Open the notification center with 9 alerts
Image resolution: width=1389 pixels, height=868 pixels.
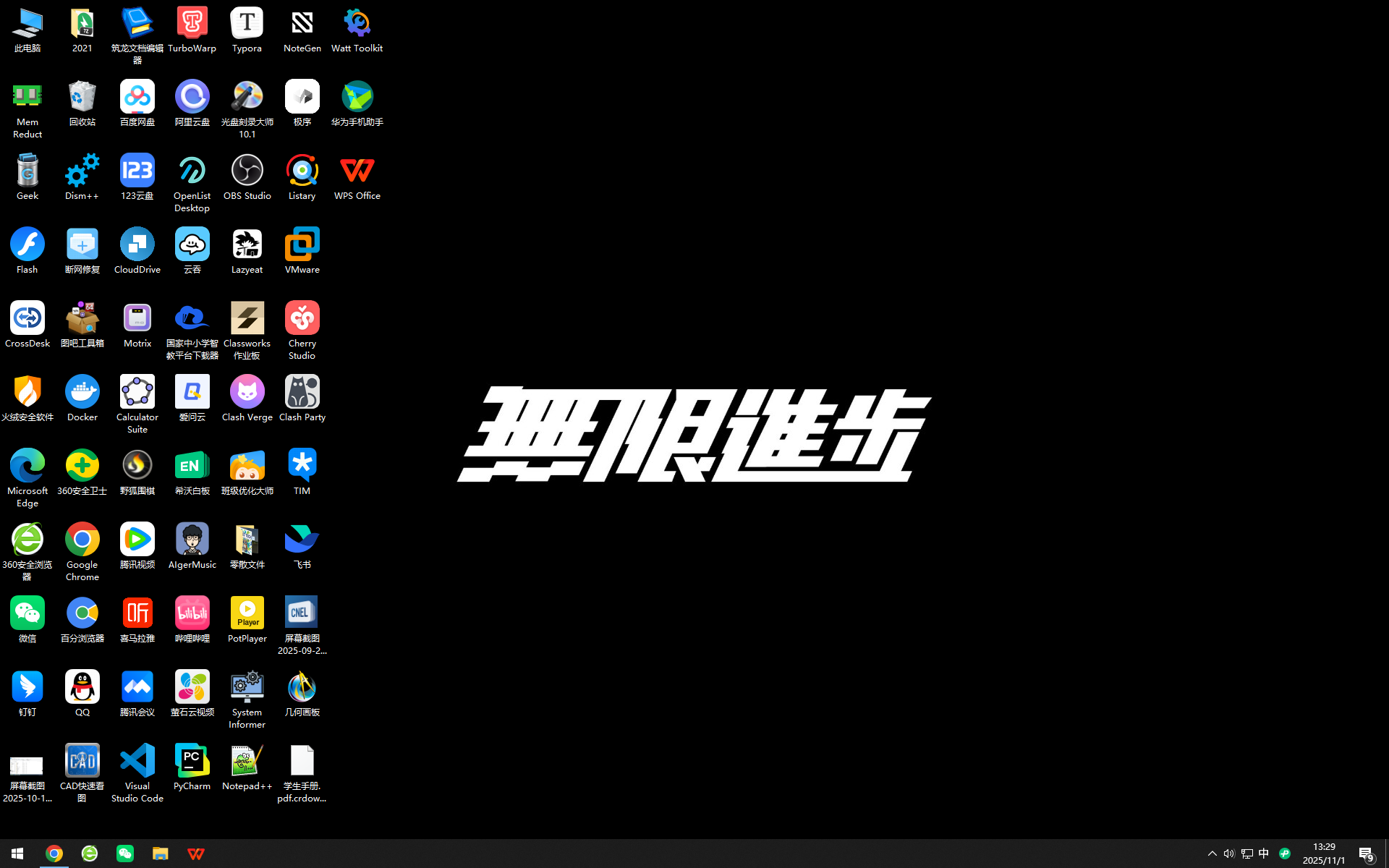point(1366,854)
